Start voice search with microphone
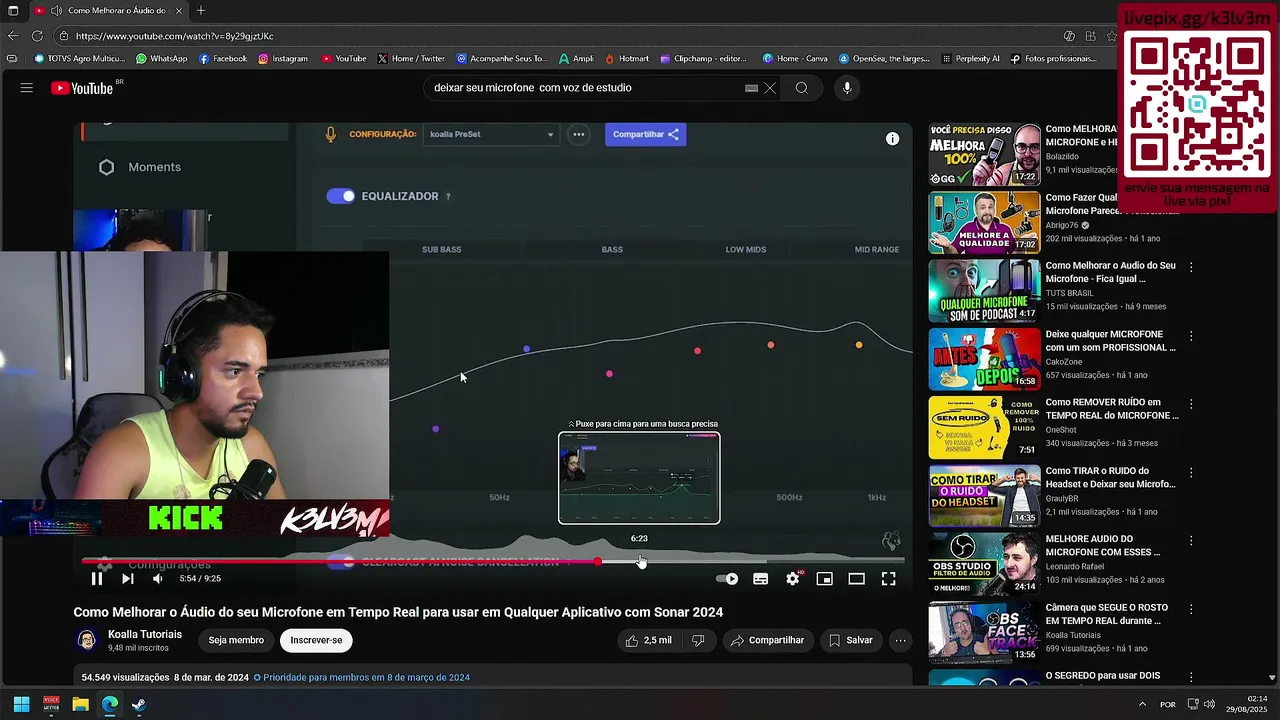 click(x=847, y=88)
